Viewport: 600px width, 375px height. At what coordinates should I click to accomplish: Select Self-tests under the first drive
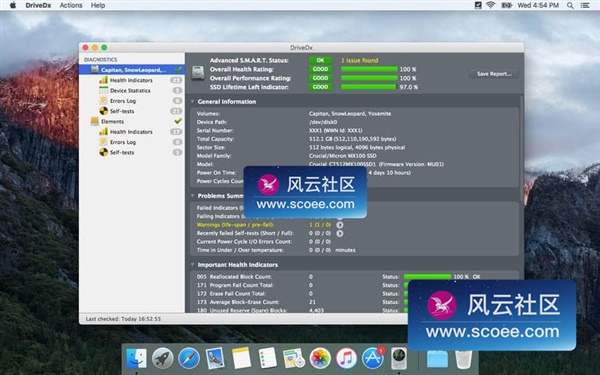(122, 111)
